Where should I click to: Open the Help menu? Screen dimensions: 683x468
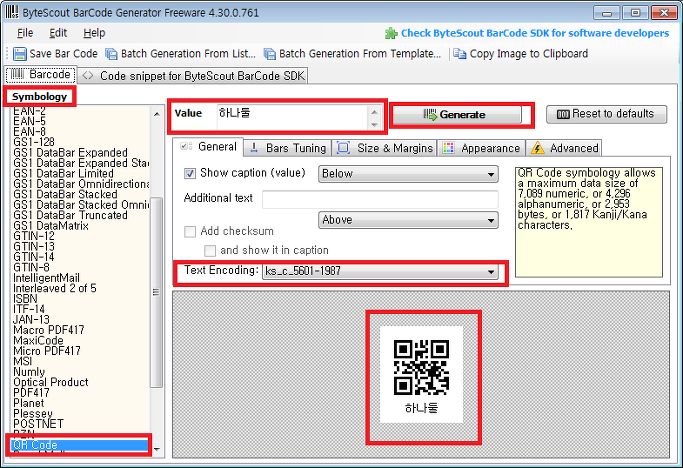tap(94, 33)
